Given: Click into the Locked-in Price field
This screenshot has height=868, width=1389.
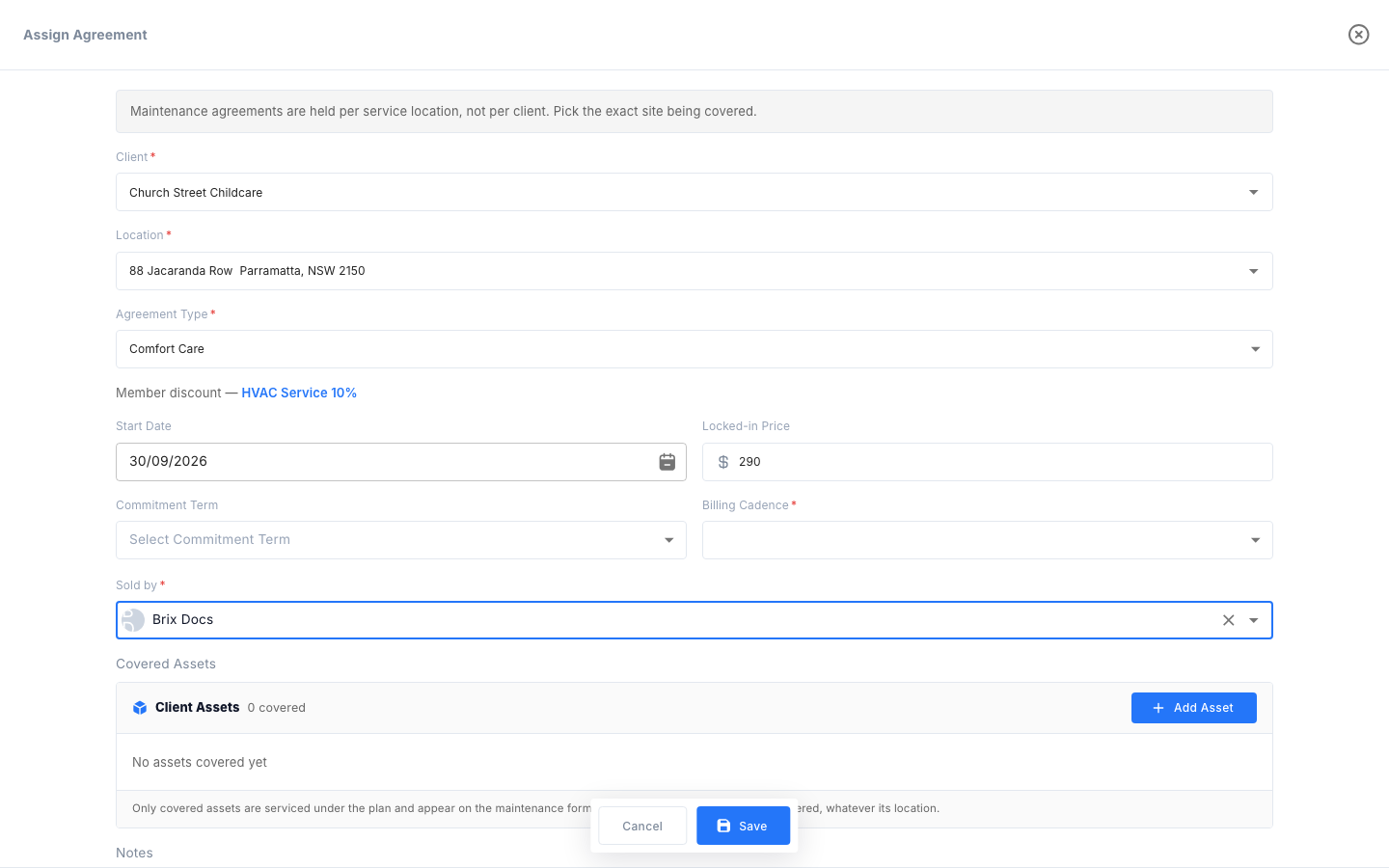Looking at the screenshot, I should click(988, 462).
